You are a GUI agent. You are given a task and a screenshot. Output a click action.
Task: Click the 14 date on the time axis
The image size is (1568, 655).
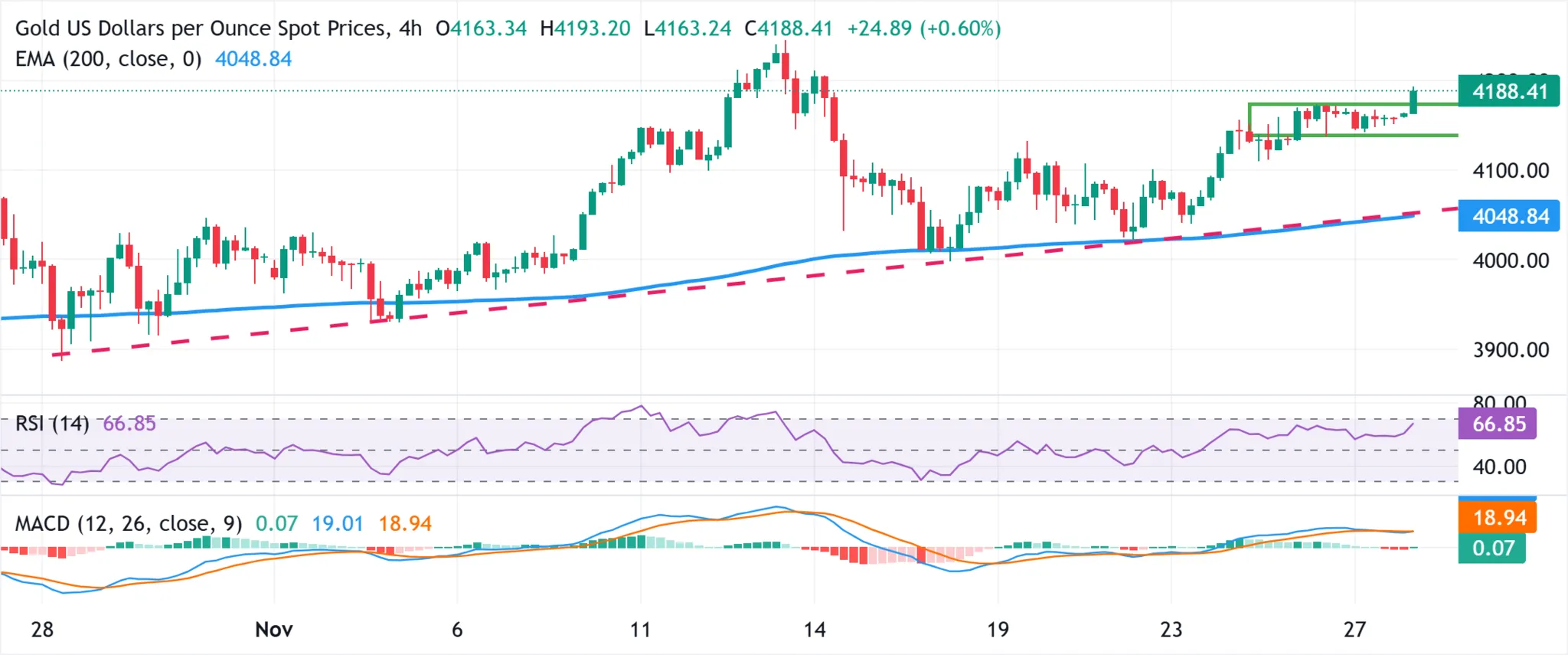[x=814, y=630]
